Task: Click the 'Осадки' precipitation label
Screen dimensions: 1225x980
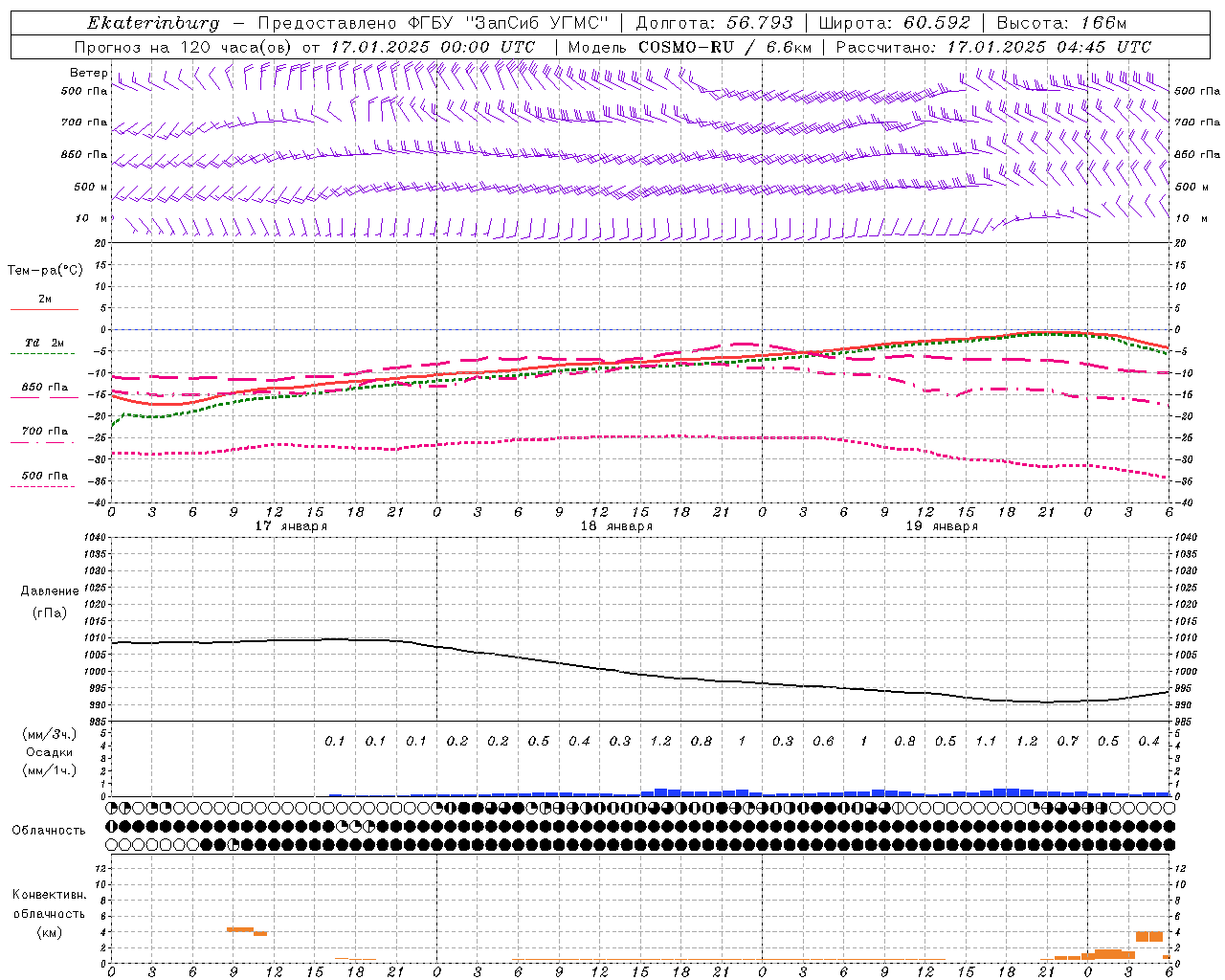Action: pos(50,752)
